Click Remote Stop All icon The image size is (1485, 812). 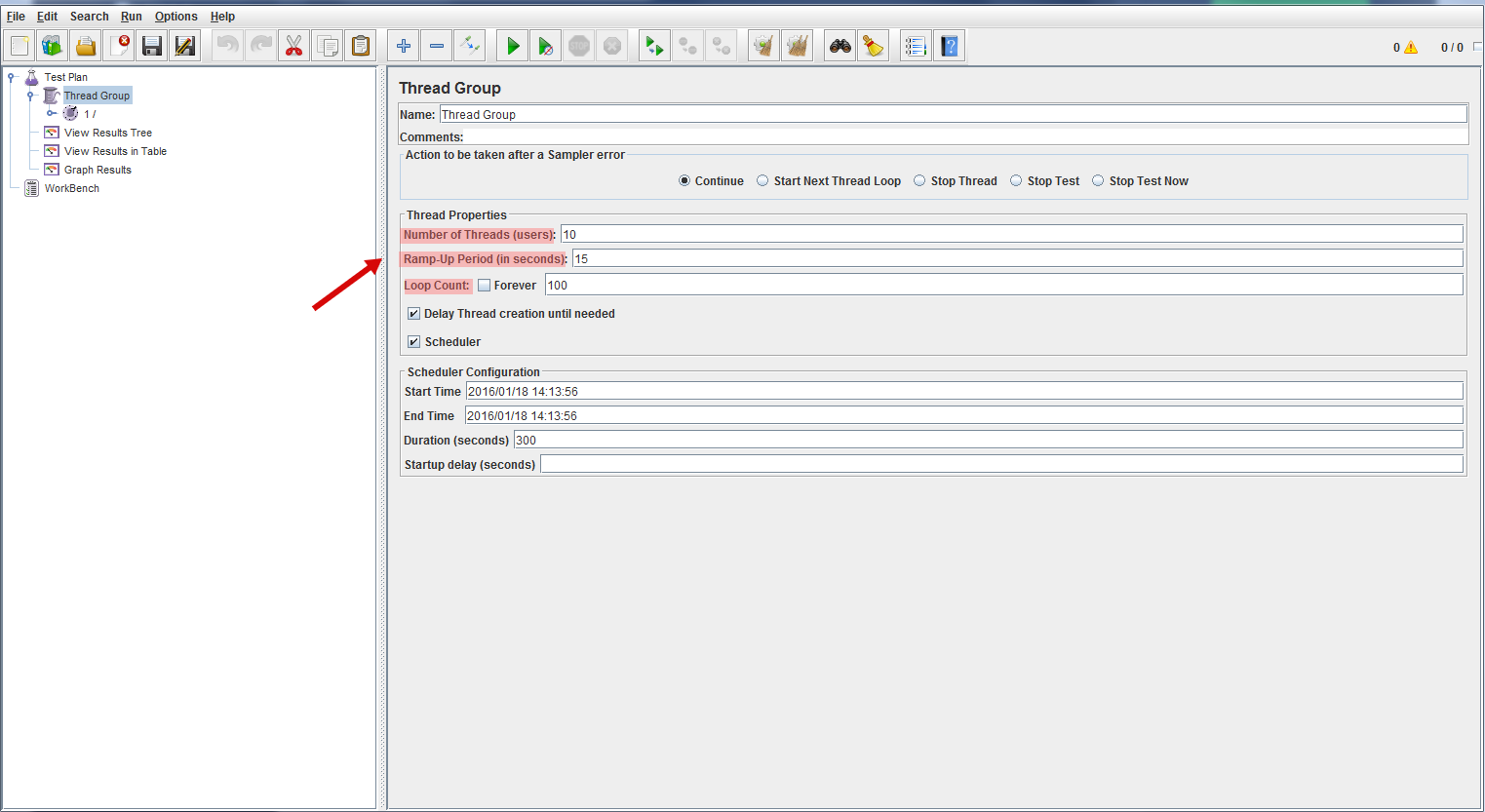[688, 46]
